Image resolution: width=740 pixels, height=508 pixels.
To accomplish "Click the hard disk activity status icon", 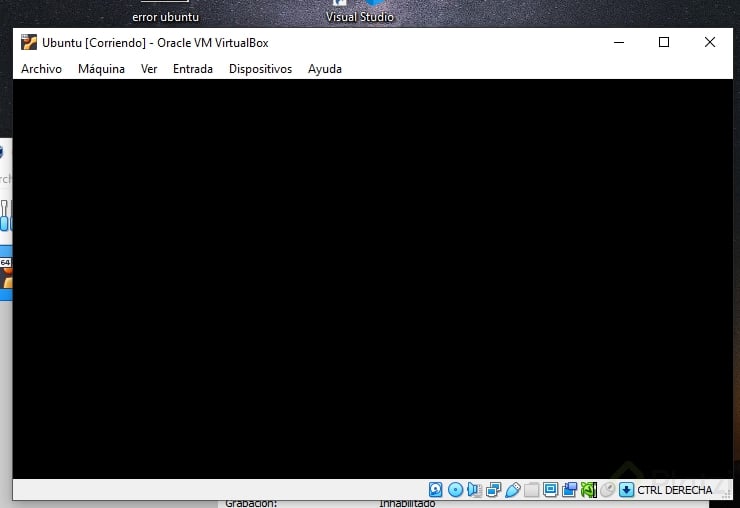I will click(x=436, y=490).
